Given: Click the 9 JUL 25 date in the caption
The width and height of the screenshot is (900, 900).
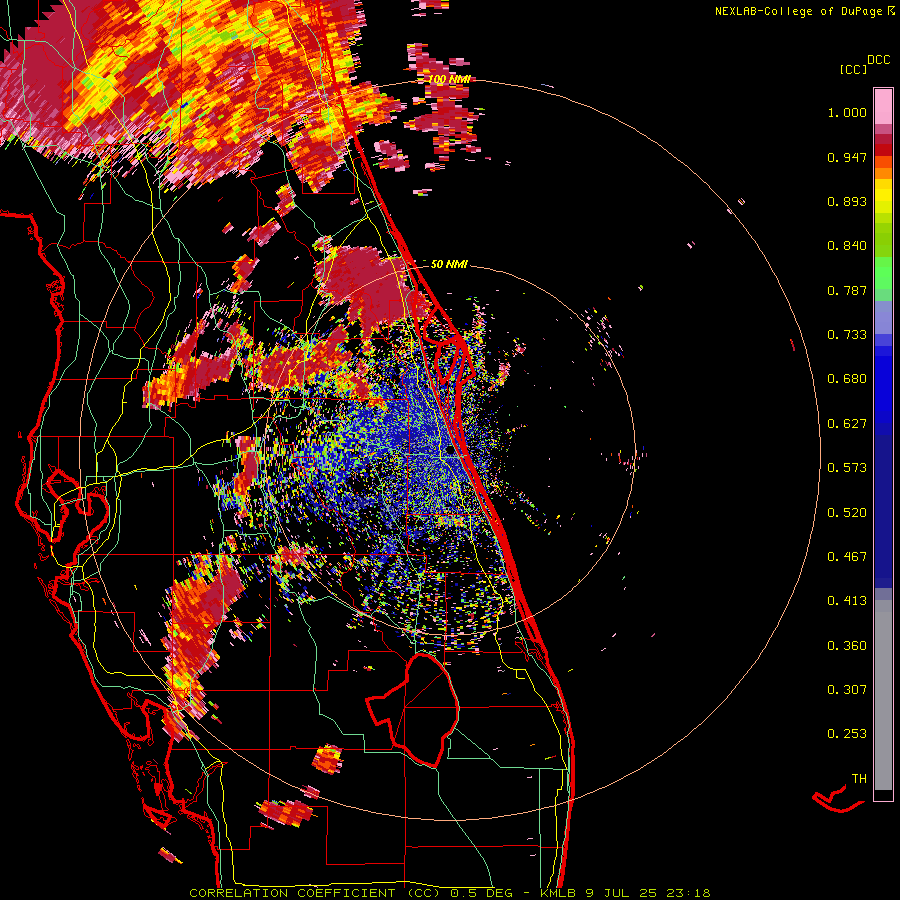Looking at the screenshot, I should pyautogui.click(x=621, y=893).
